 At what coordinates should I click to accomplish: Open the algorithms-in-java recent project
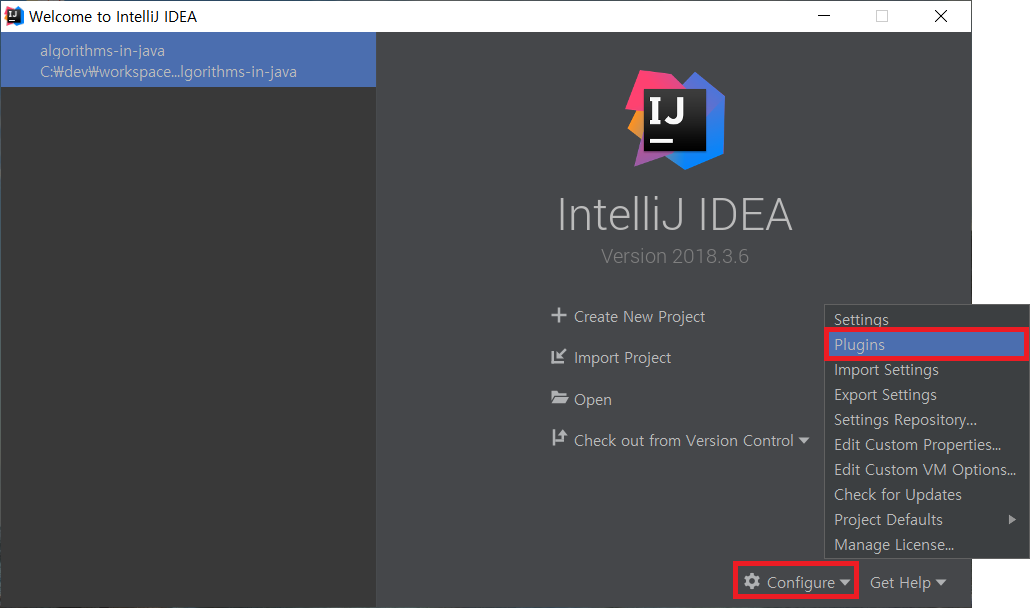[x=188, y=60]
